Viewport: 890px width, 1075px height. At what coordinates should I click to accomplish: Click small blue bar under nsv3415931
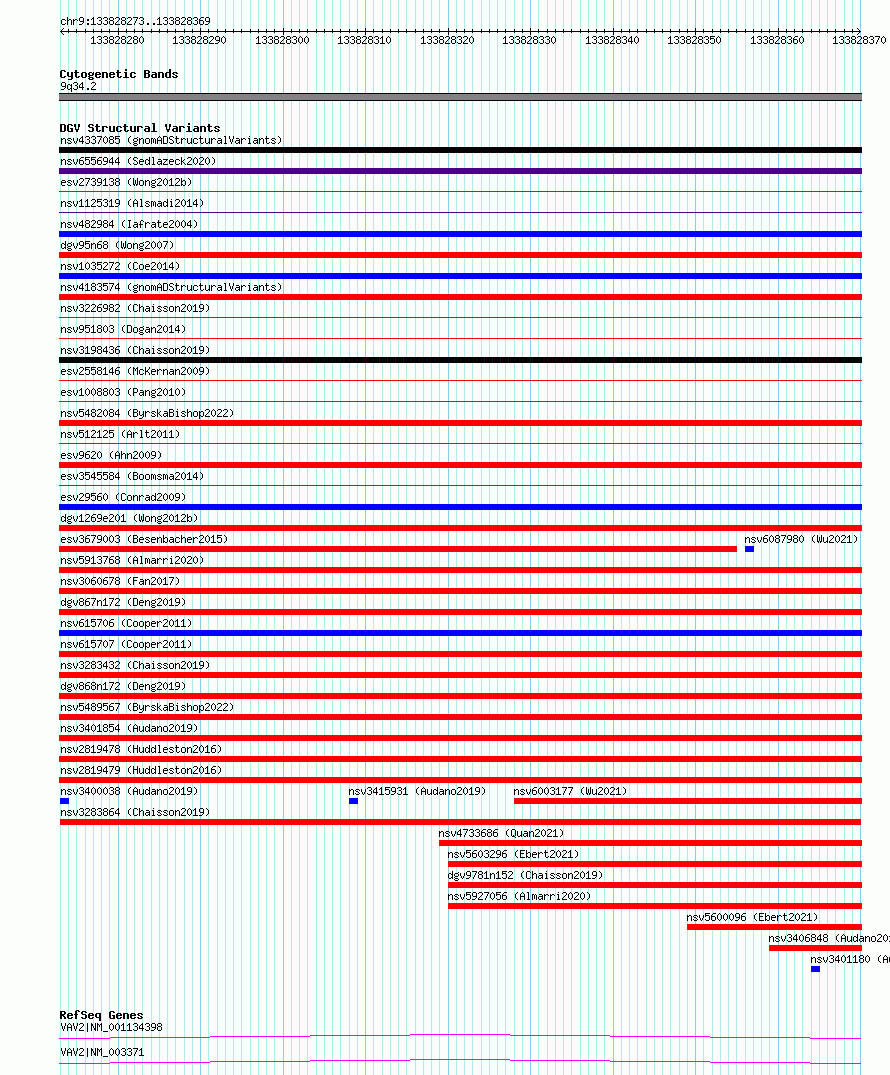pyautogui.click(x=353, y=801)
